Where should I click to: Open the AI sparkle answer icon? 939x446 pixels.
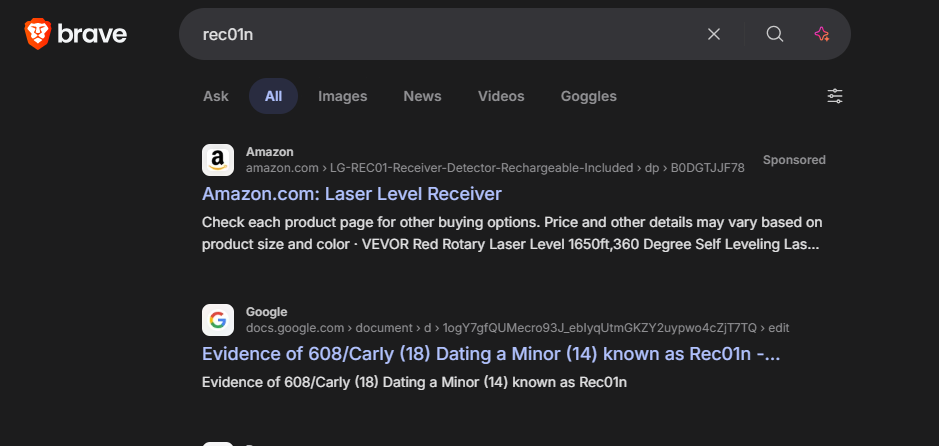[822, 34]
